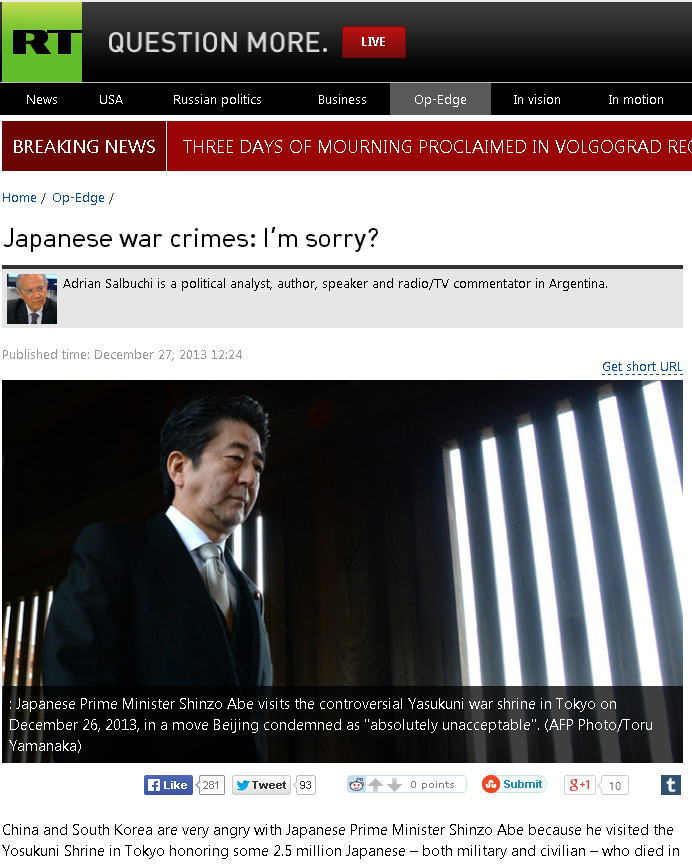Click the RT green logo
Viewport: 692px width, 864px height.
coord(42,42)
